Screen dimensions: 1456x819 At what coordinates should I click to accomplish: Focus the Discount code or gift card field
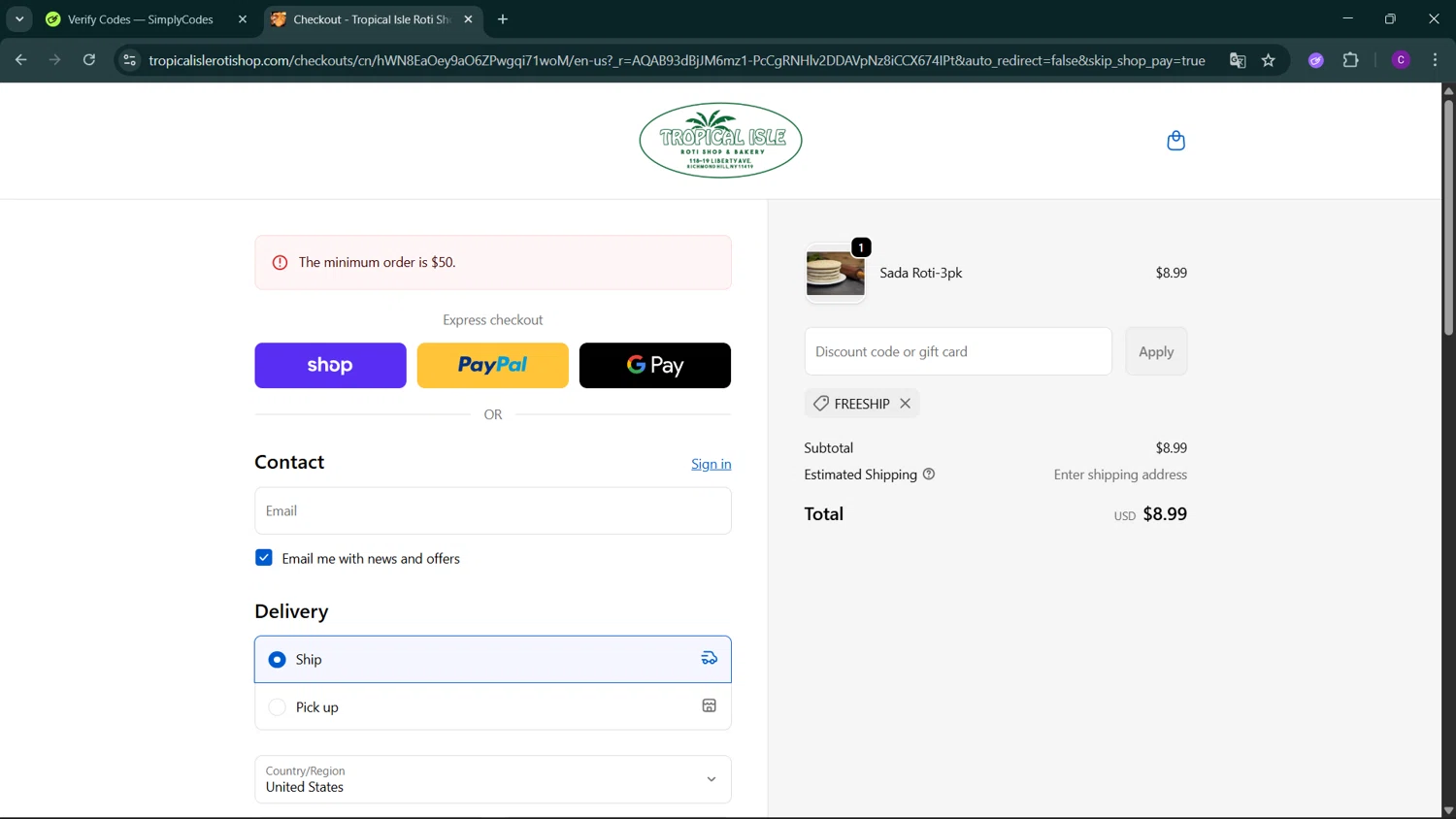click(x=958, y=351)
